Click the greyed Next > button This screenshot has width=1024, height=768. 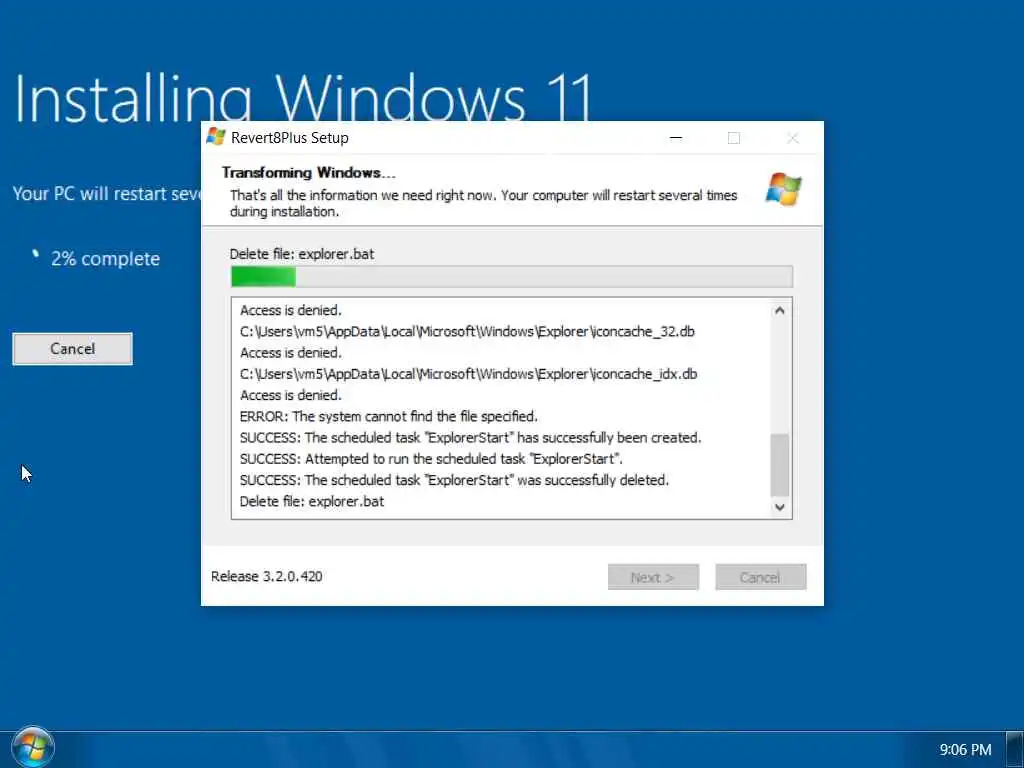click(653, 577)
